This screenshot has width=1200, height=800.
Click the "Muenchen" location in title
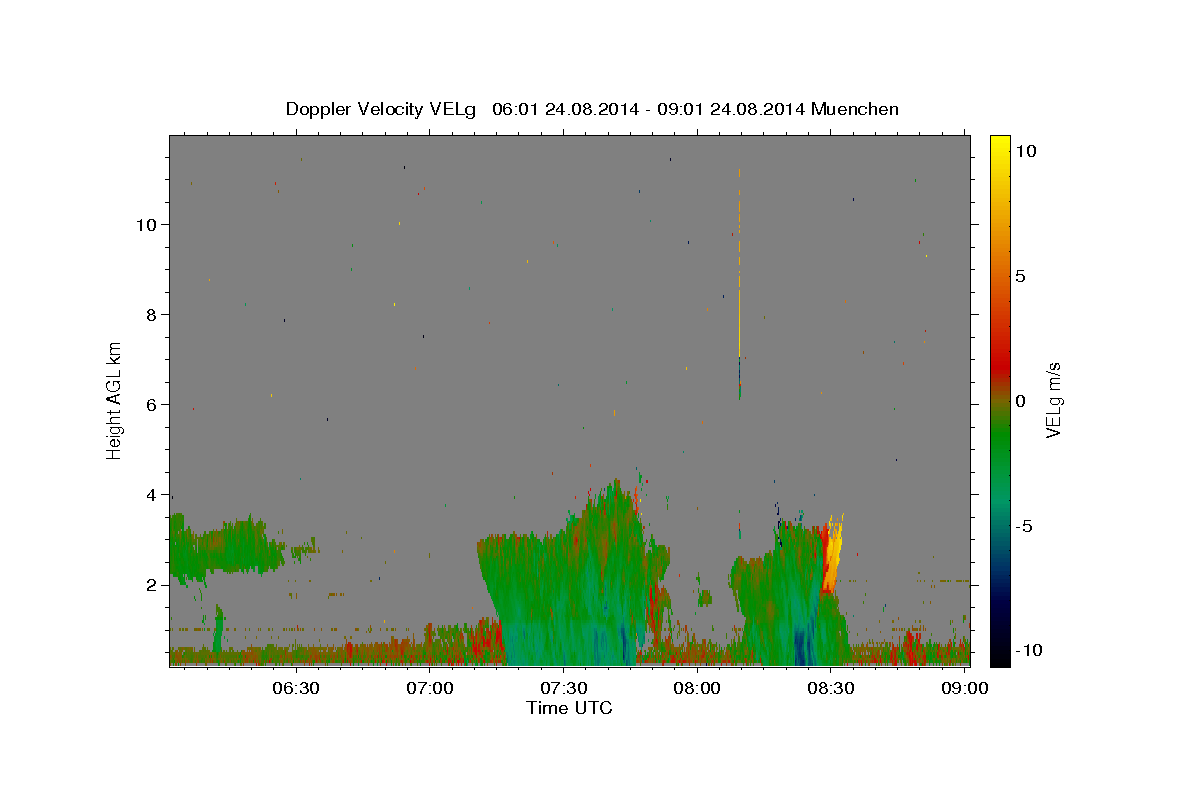(855, 109)
